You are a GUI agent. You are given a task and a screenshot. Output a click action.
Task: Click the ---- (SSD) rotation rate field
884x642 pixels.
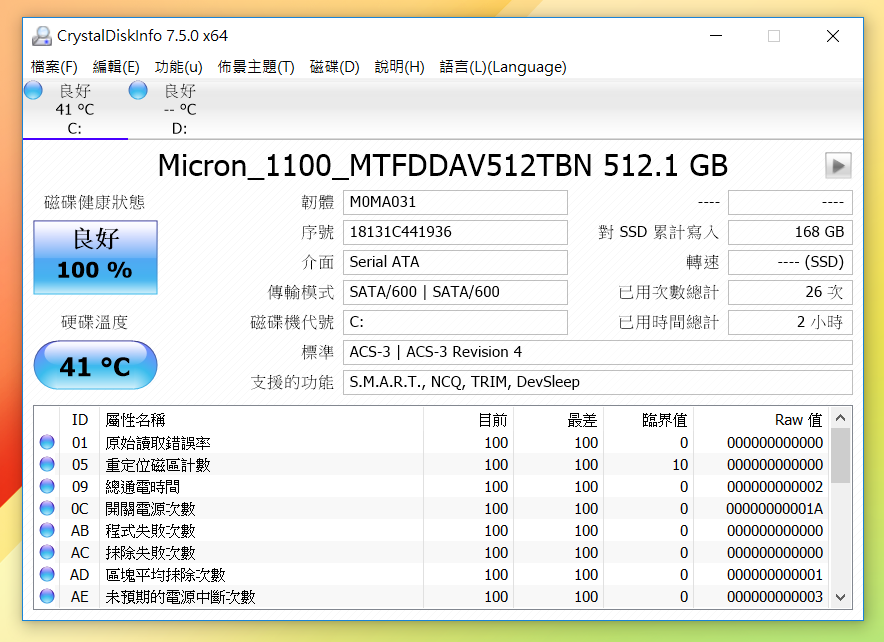(790, 262)
